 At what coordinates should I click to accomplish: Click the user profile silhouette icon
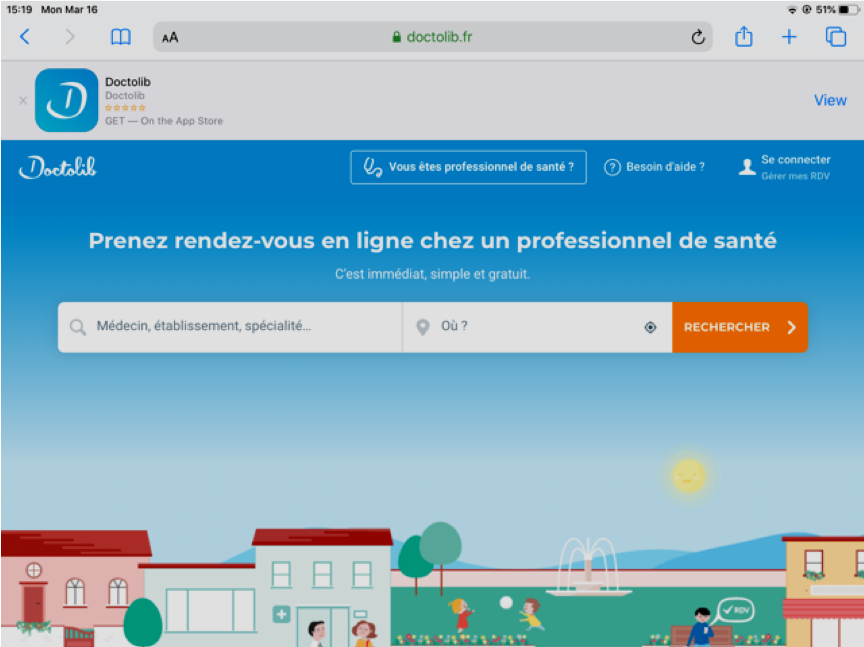pos(747,167)
